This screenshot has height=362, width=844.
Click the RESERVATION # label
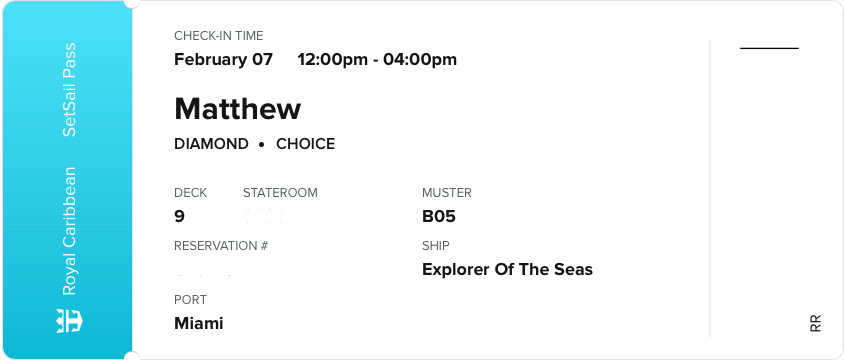point(221,246)
